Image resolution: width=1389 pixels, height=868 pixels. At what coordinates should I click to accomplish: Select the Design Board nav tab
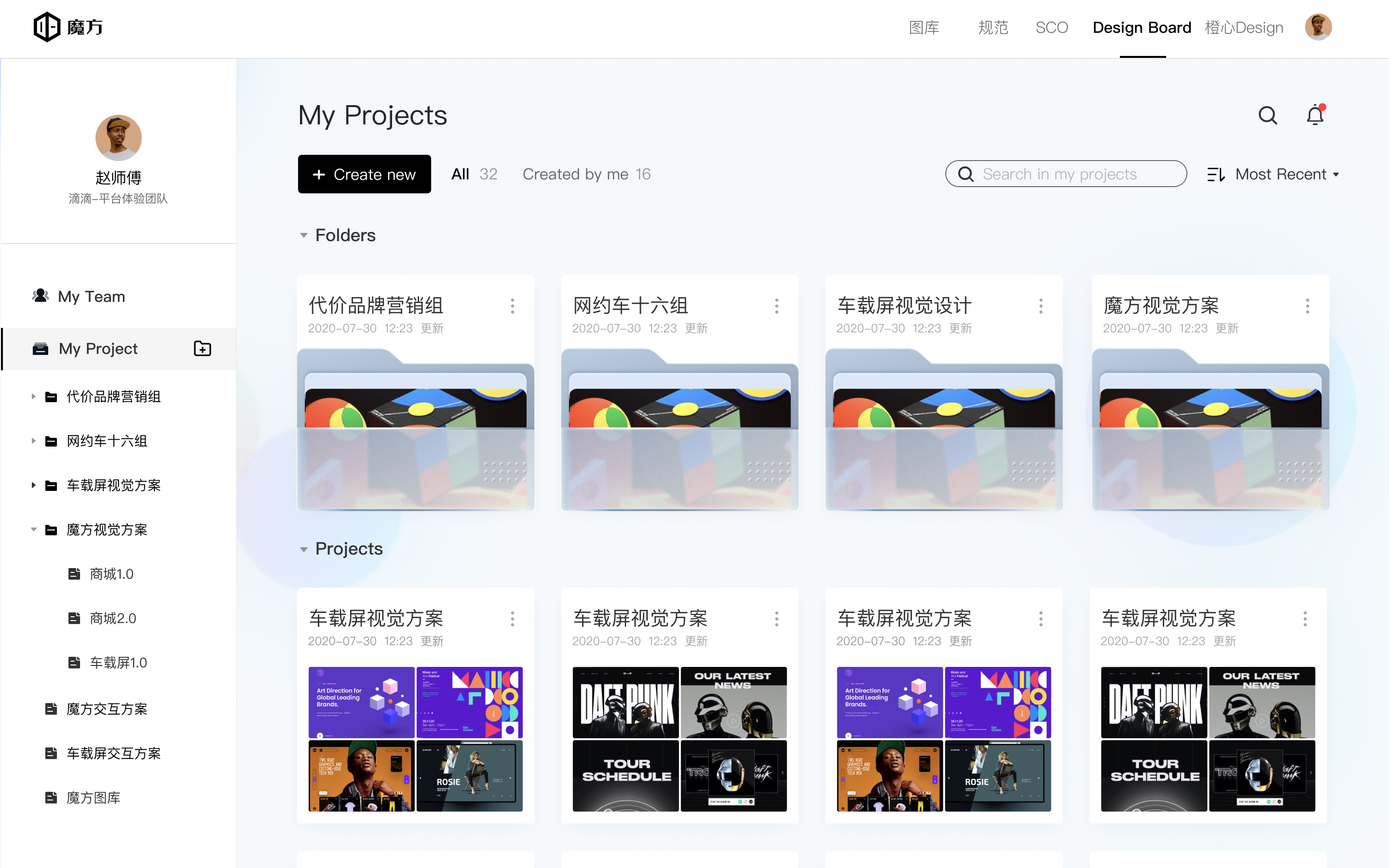[x=1142, y=27]
